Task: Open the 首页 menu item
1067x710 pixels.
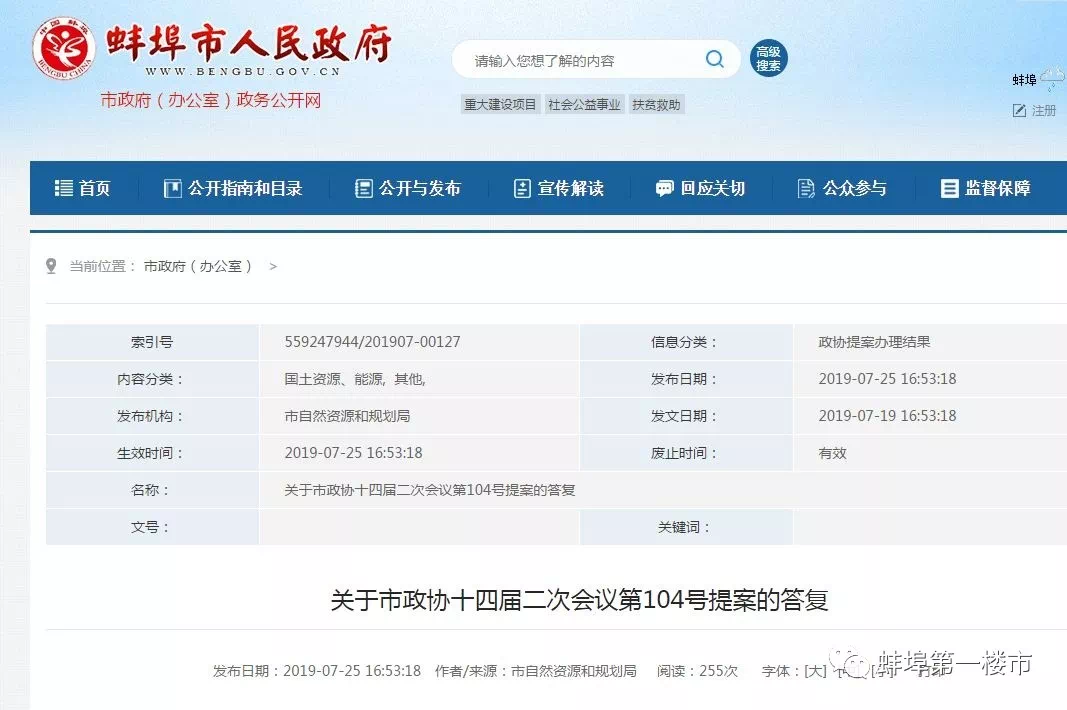Action: coord(94,188)
